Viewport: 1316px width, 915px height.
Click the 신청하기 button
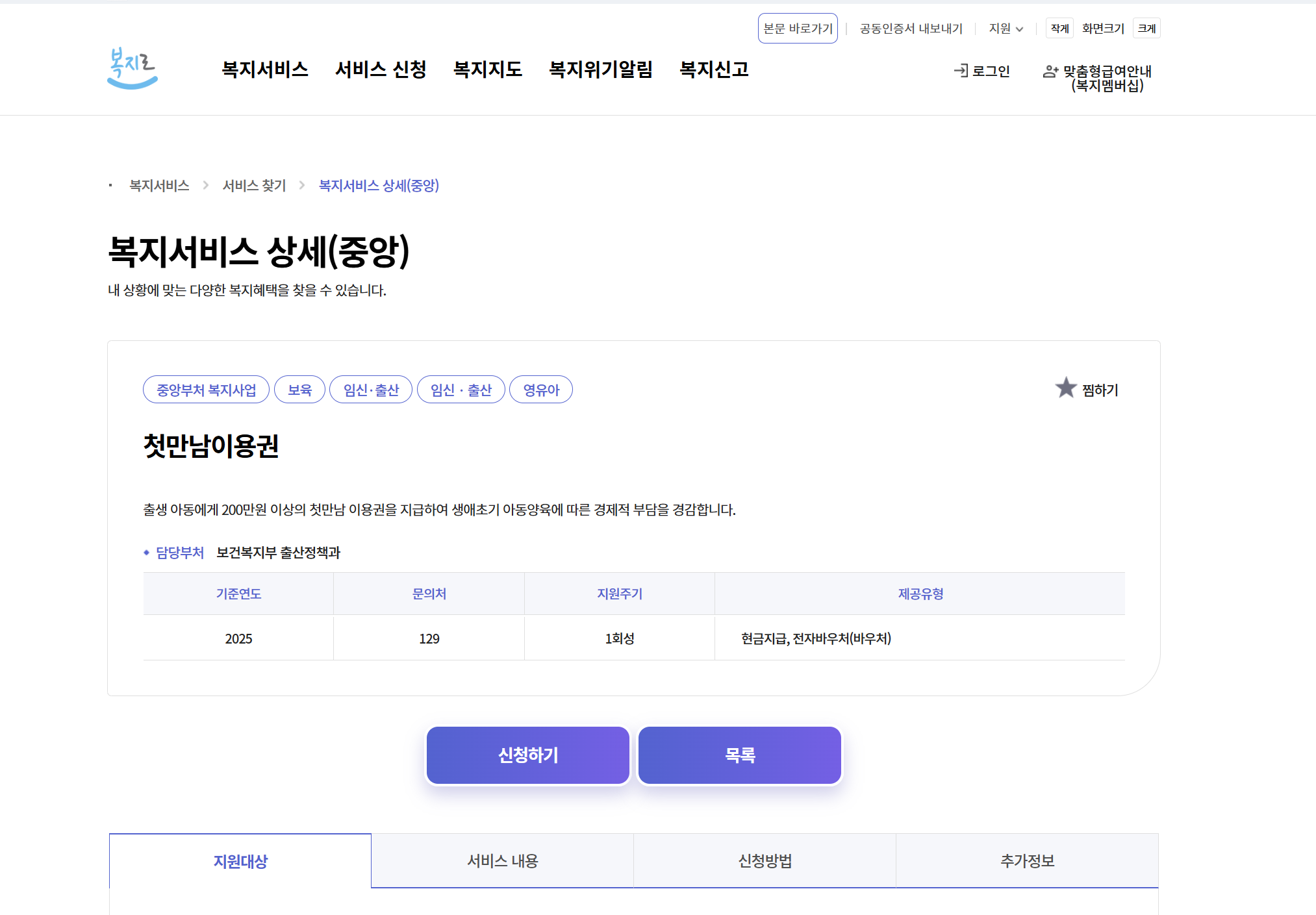point(528,755)
